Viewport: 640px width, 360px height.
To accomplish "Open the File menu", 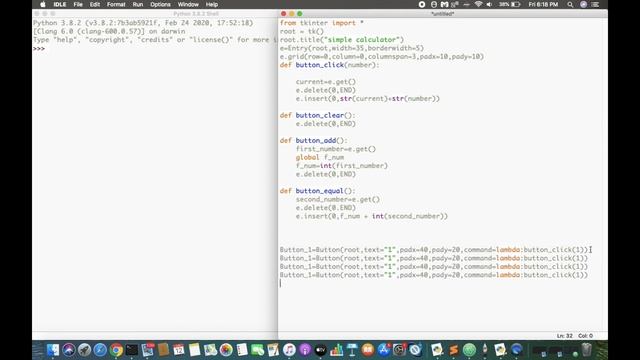I will pyautogui.click(x=78, y=4).
